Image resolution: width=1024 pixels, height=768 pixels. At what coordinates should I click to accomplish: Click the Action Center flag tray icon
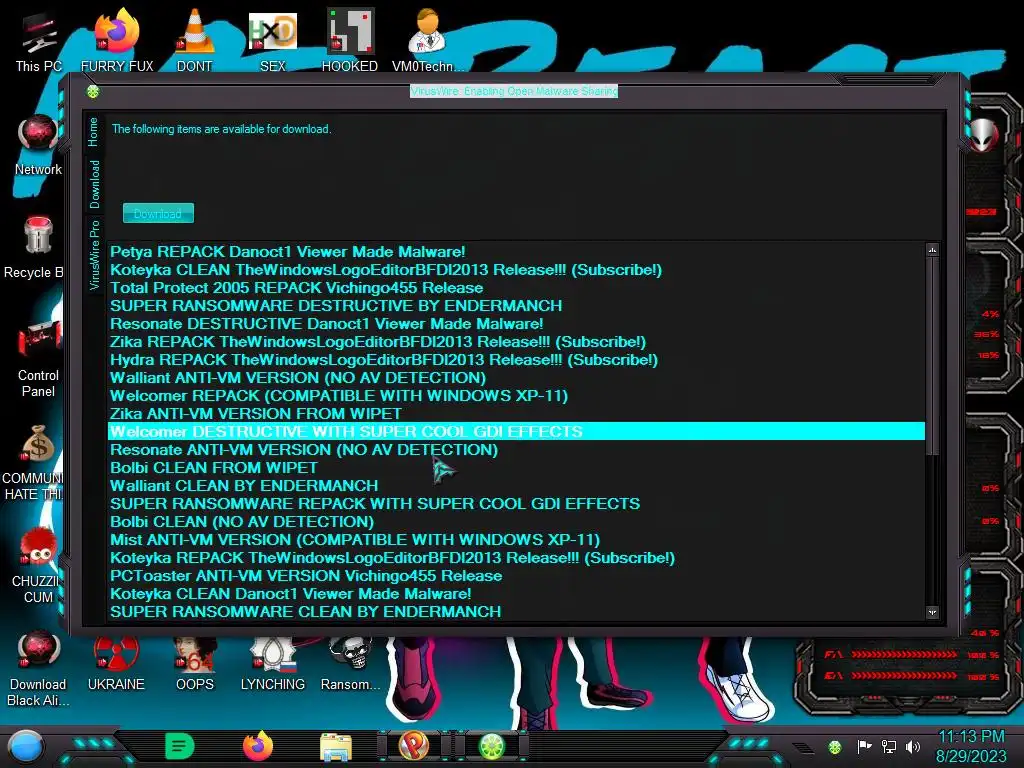[x=864, y=746]
